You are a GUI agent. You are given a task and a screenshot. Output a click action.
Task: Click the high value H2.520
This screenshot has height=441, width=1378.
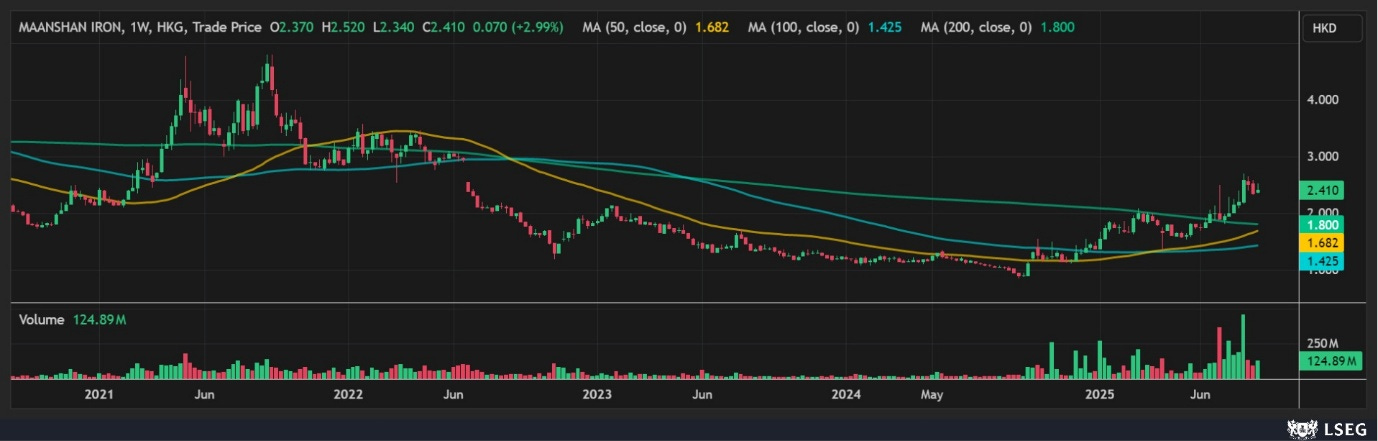point(342,27)
